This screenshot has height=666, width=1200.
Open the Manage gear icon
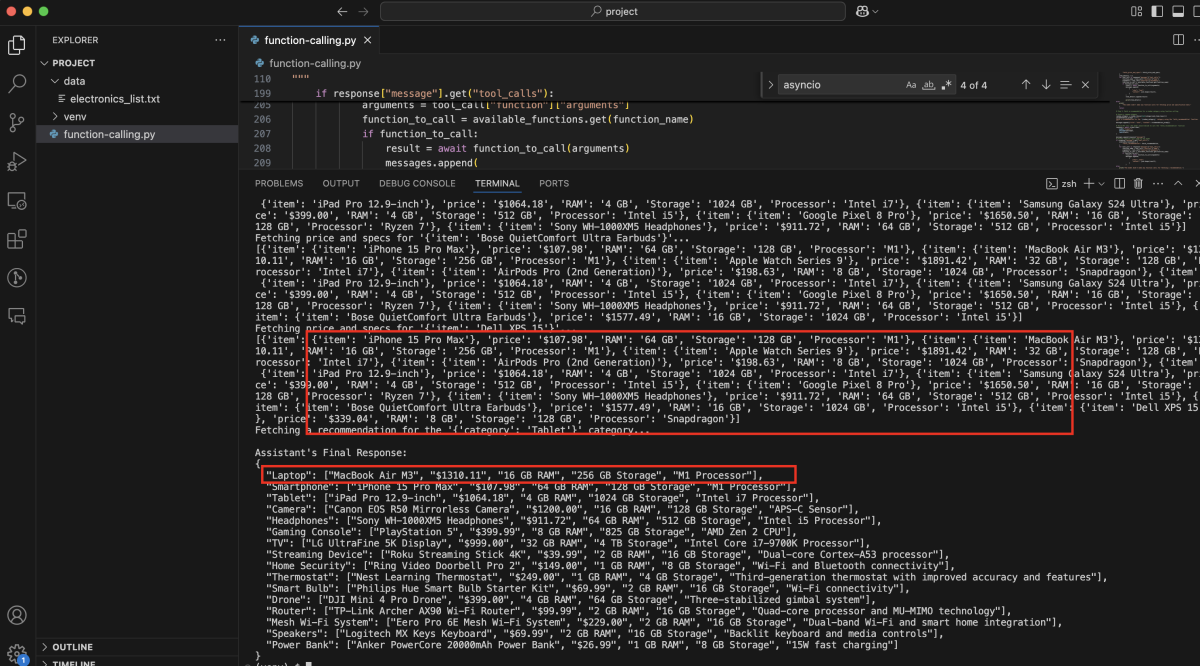tap(16, 653)
